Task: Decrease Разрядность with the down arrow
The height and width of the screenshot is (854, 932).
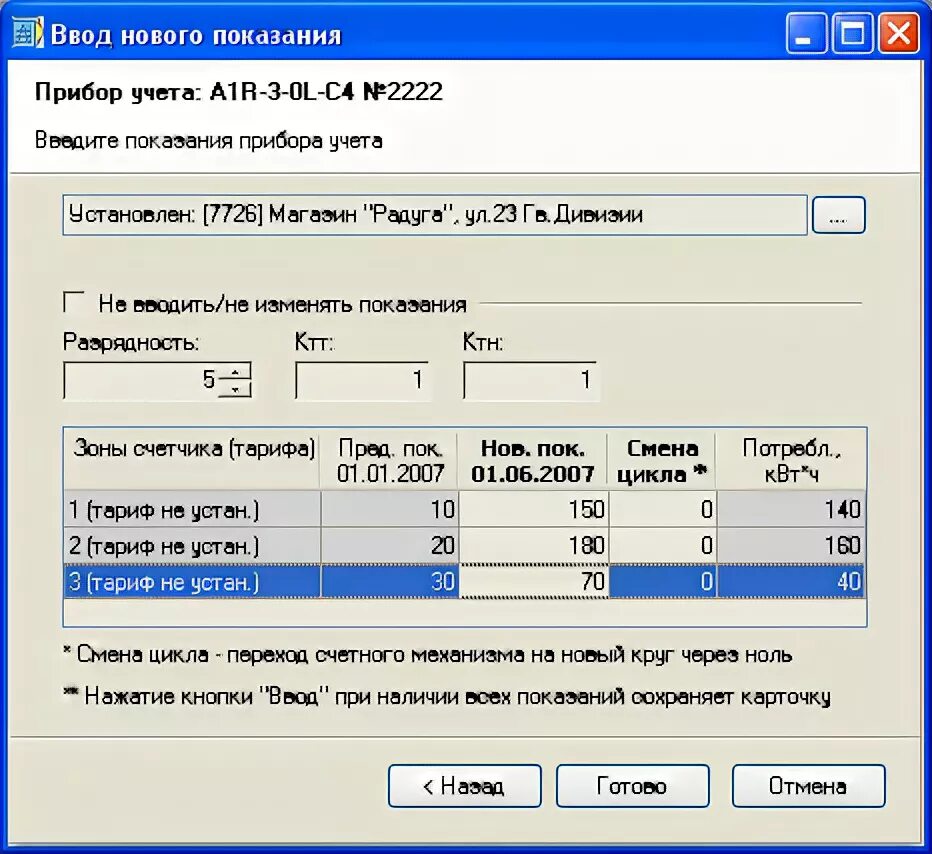Action: pyautogui.click(x=236, y=389)
